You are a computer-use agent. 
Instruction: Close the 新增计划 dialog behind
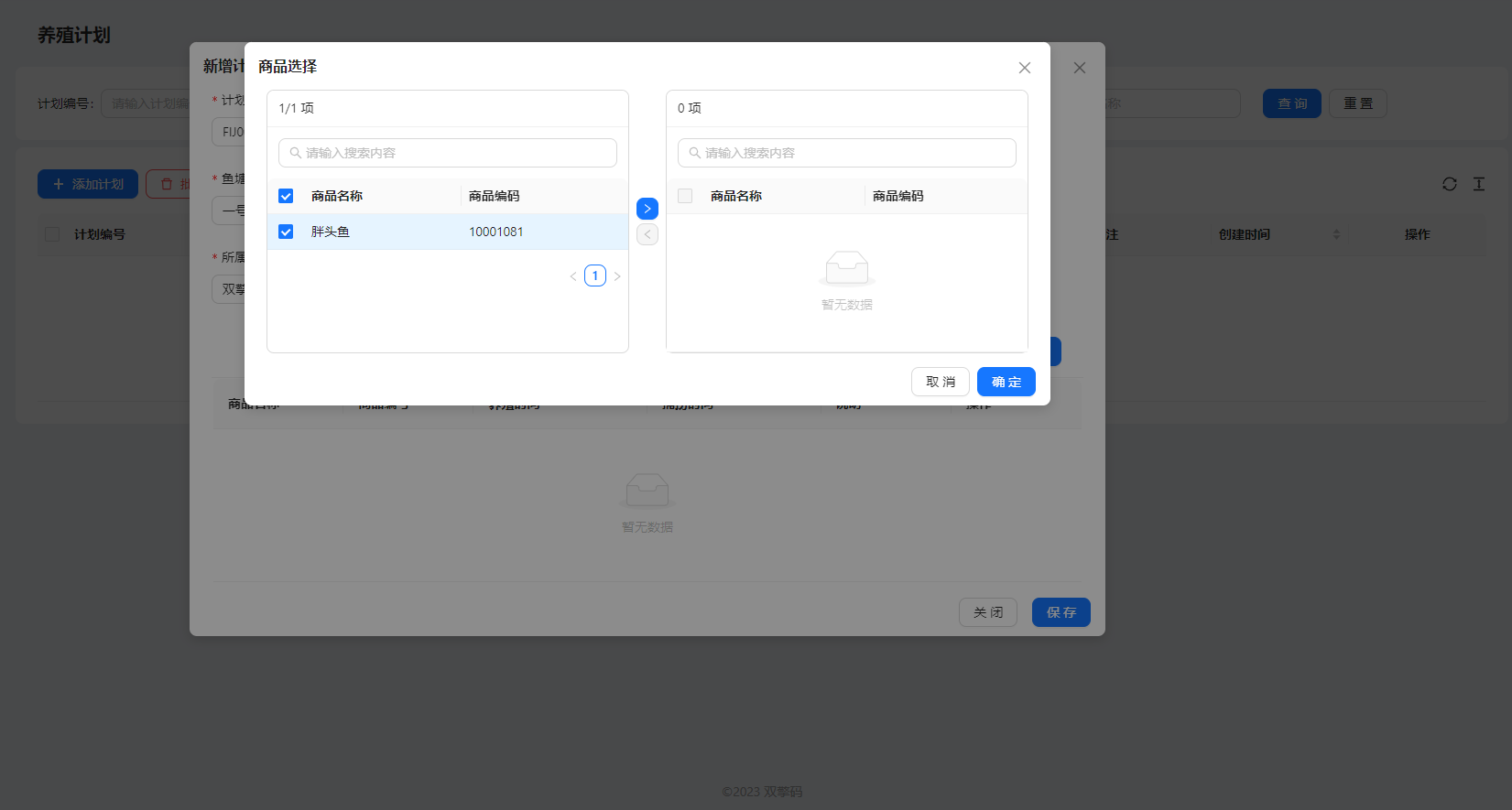1080,68
